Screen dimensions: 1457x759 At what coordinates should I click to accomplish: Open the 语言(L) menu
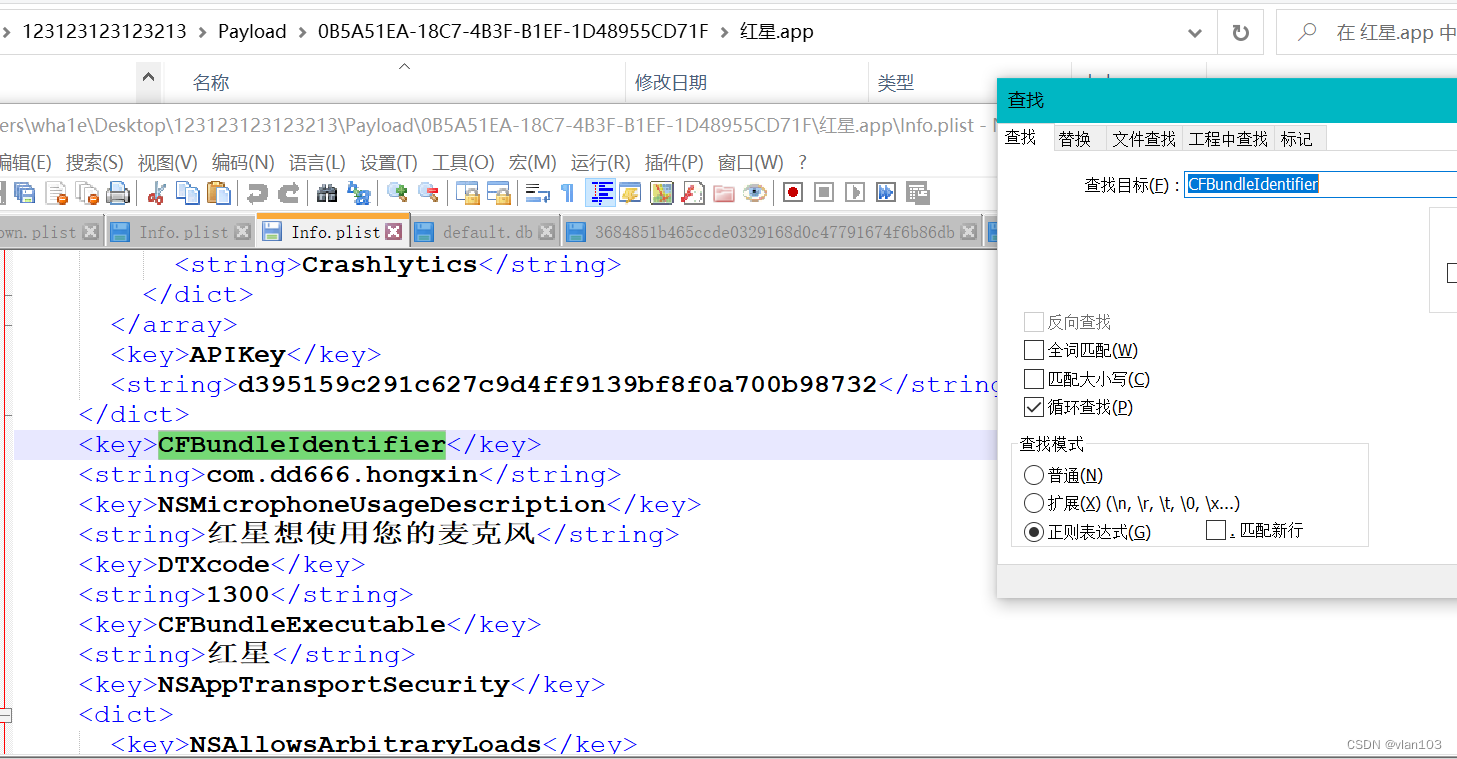(317, 162)
